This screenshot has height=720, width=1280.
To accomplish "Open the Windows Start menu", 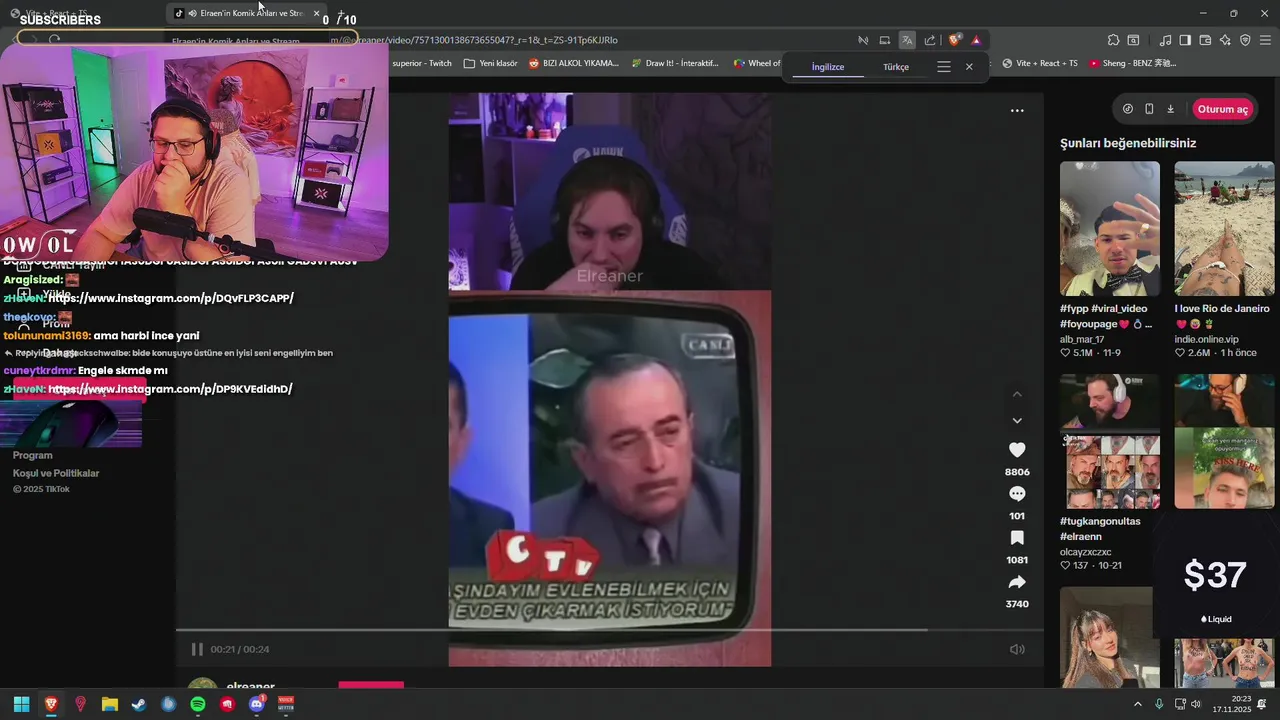I will pos(22,704).
